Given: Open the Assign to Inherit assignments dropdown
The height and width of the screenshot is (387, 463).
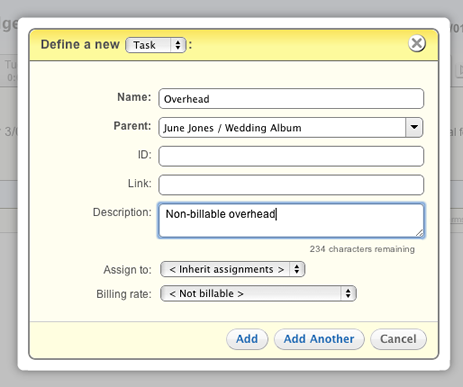Looking at the screenshot, I should (233, 269).
